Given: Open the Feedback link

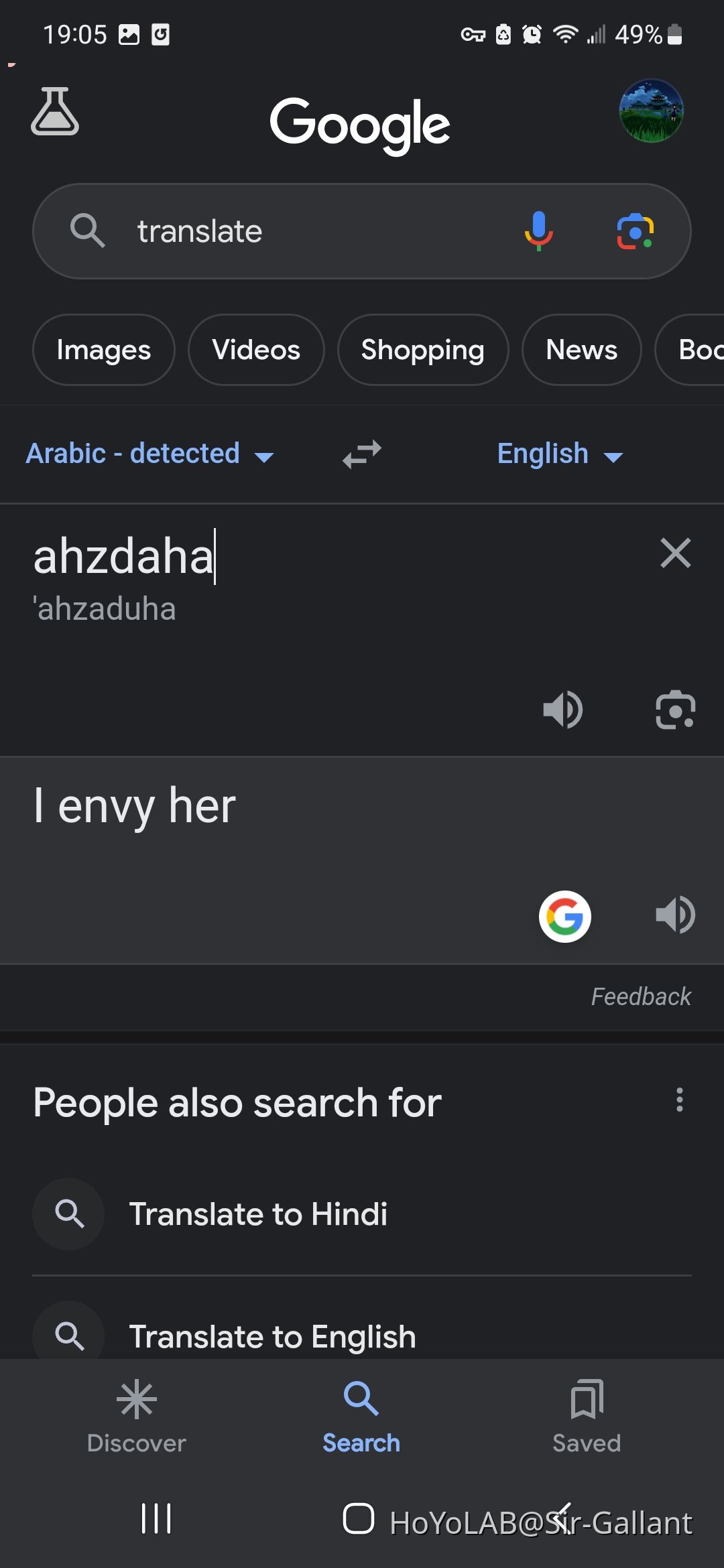Looking at the screenshot, I should 640,996.
